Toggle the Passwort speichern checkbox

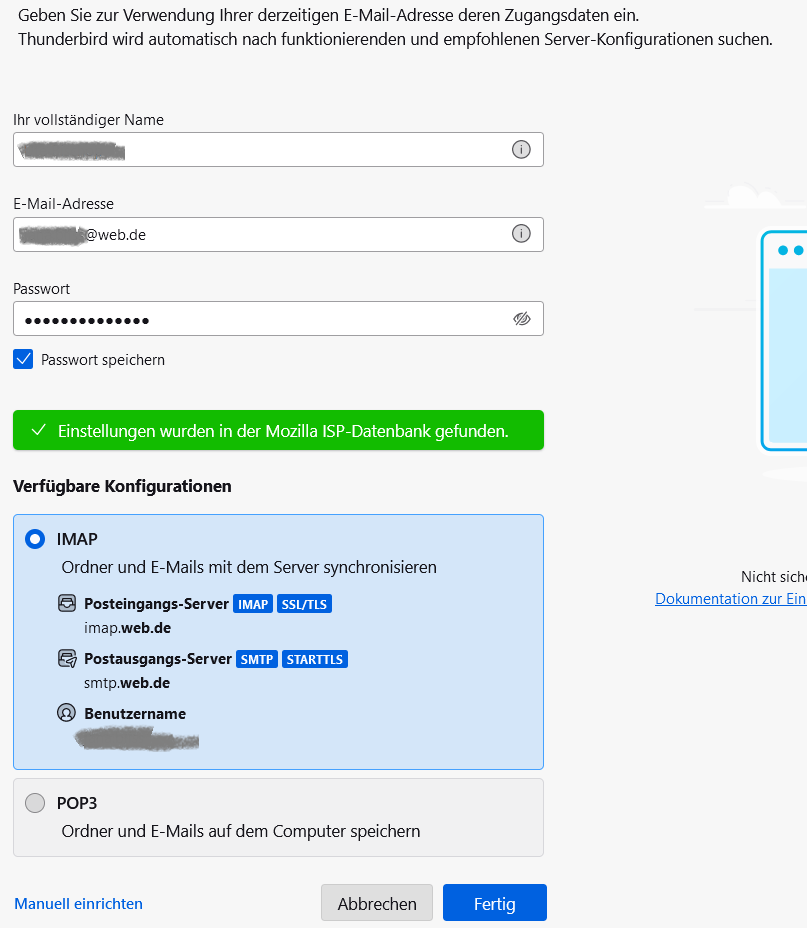24,359
